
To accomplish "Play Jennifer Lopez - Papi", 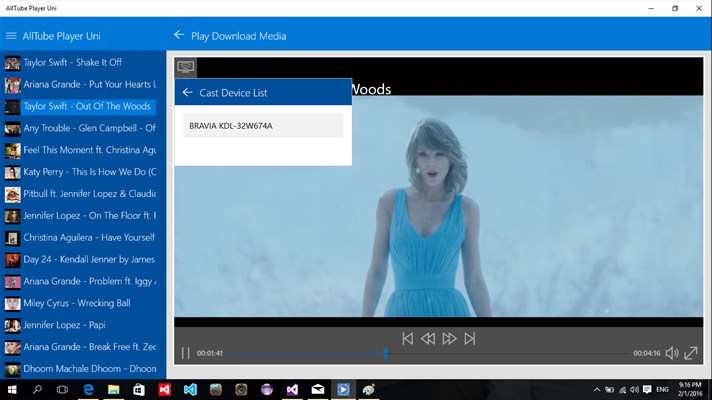I will (x=80, y=325).
